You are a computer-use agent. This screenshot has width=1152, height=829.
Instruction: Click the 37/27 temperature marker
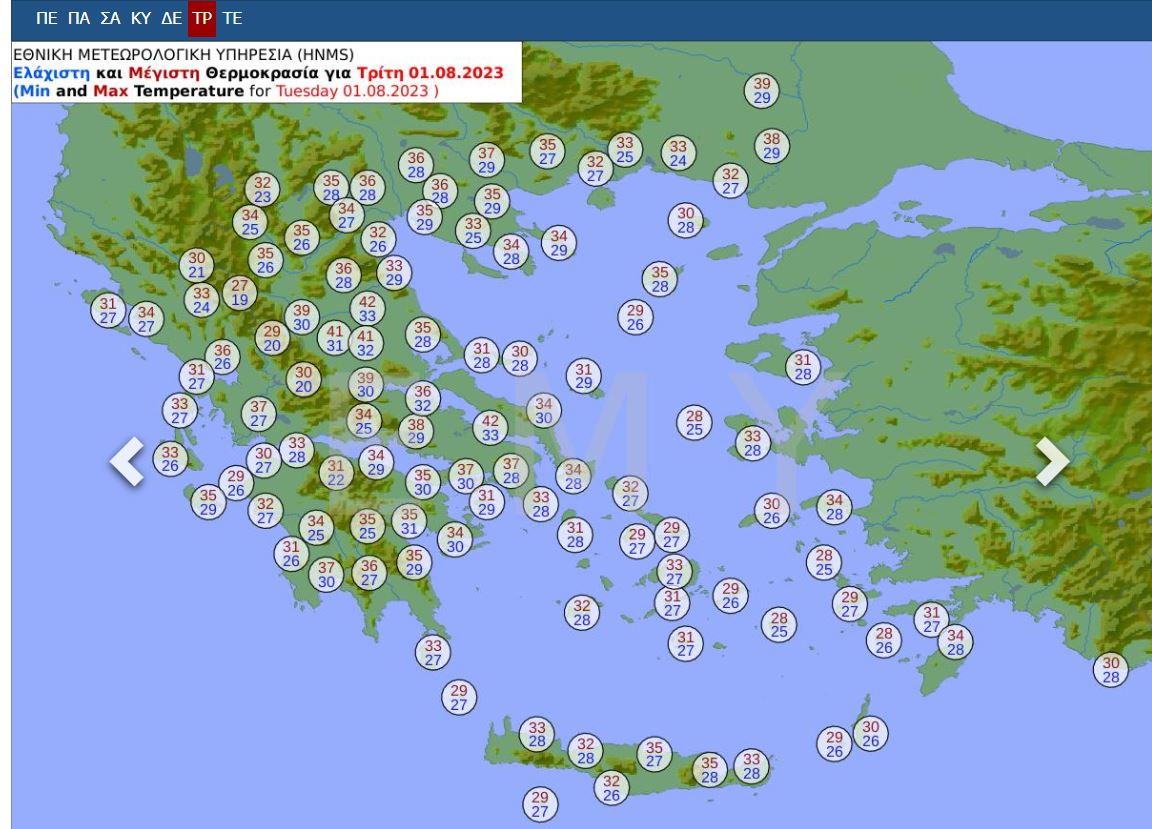coord(259,414)
